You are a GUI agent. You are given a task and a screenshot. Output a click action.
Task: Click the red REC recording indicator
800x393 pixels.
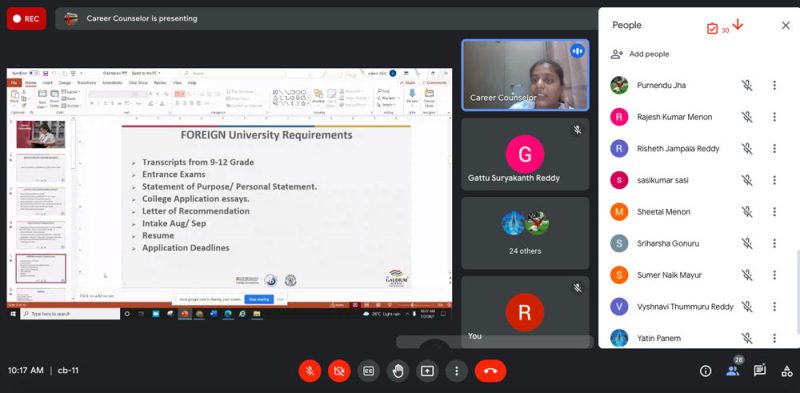pyautogui.click(x=26, y=19)
